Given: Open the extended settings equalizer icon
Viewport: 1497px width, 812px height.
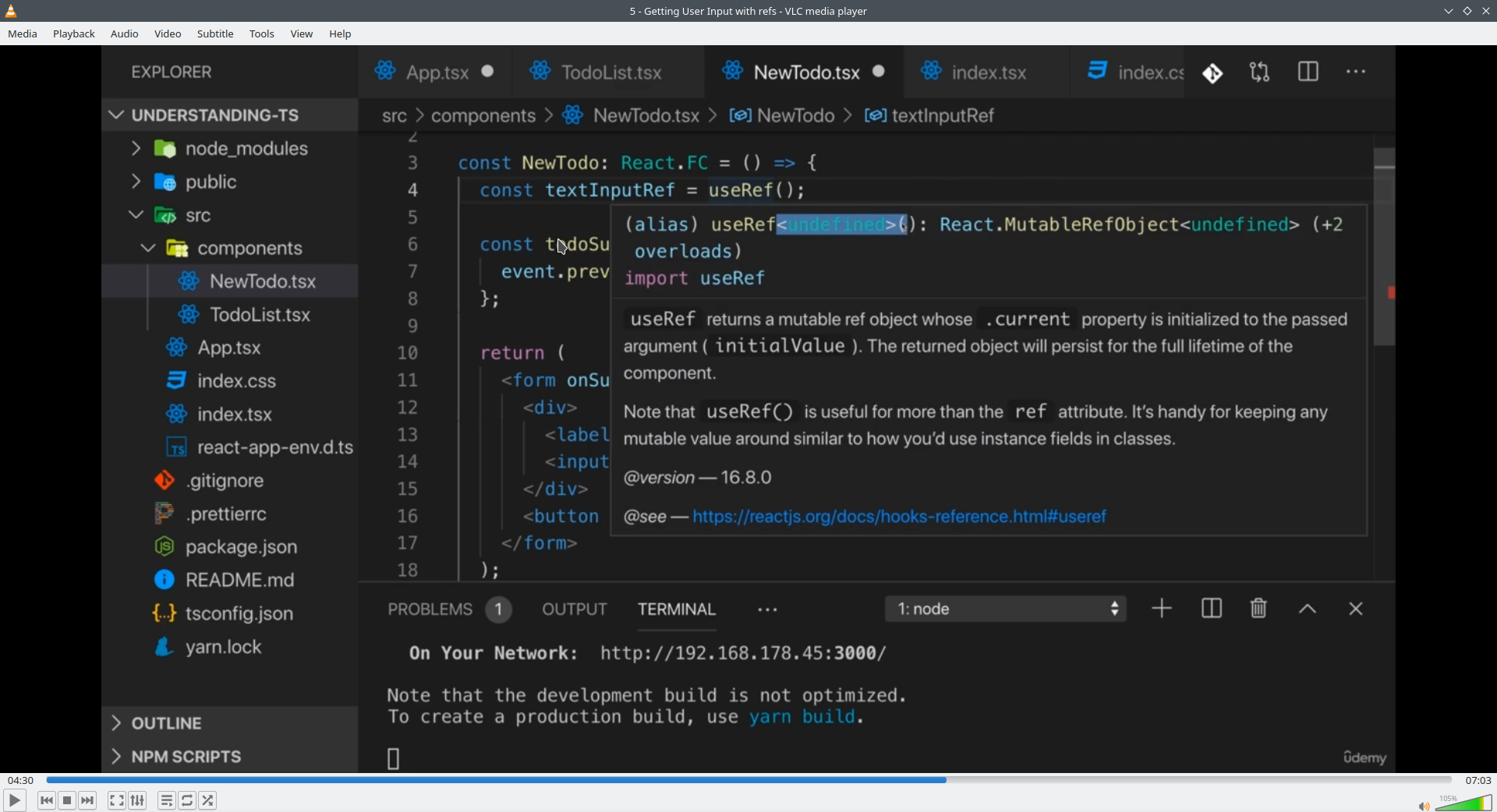Looking at the screenshot, I should pyautogui.click(x=138, y=800).
